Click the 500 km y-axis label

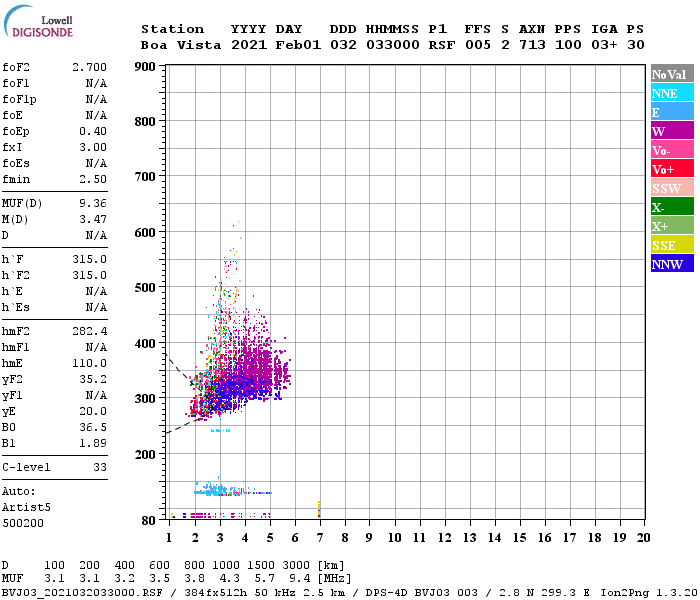[145, 288]
